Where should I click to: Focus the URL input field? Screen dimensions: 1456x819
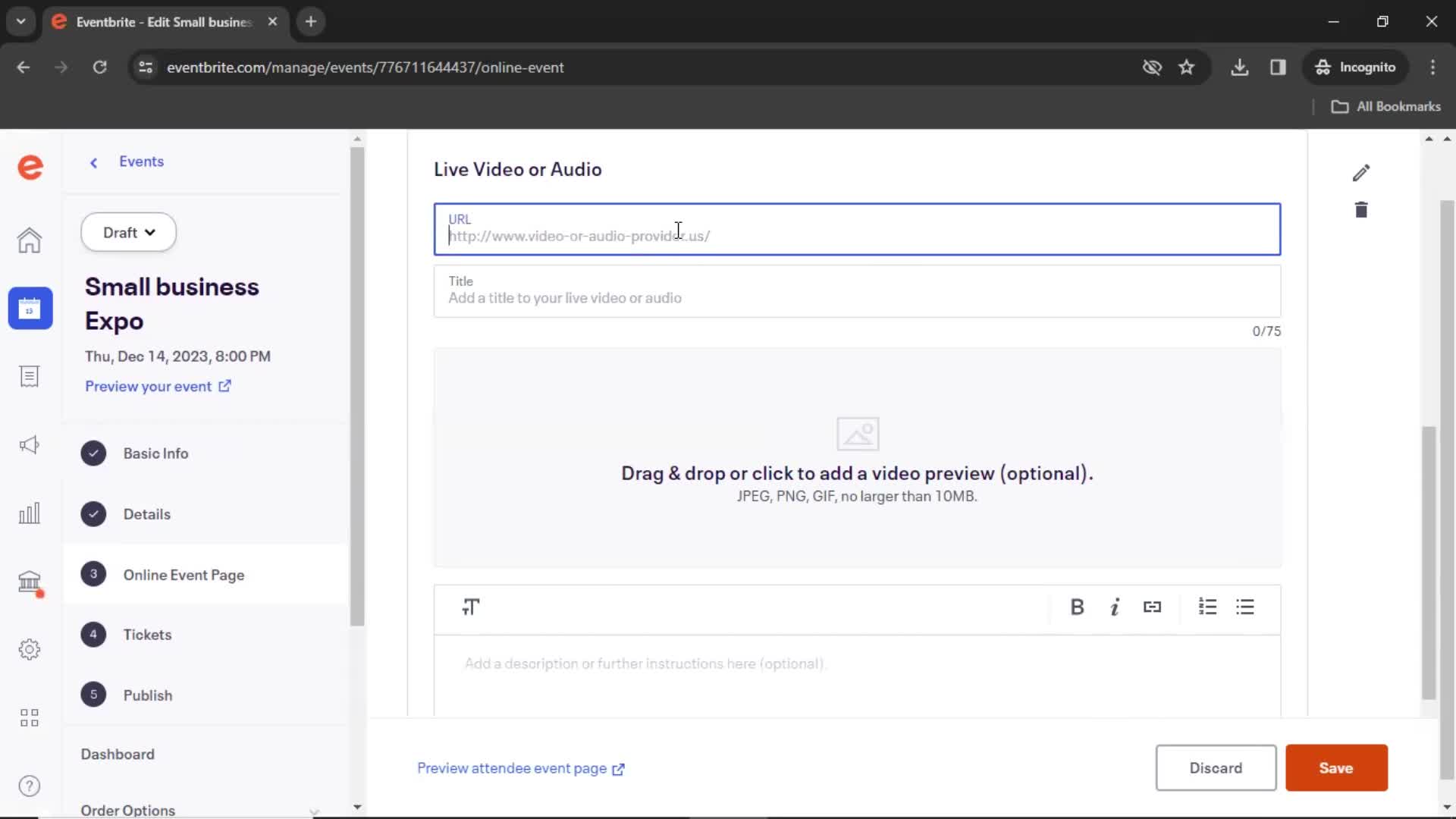(x=857, y=229)
